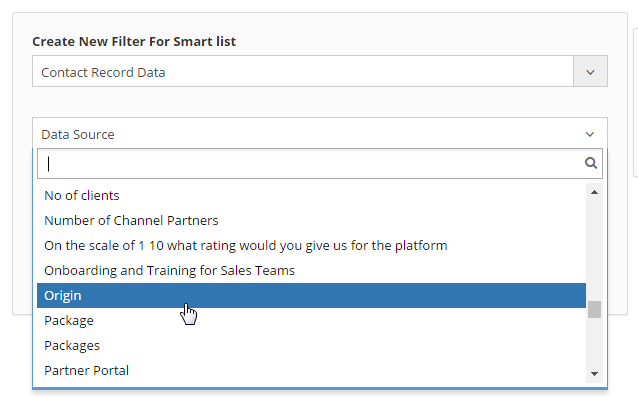Click the Create New Filter heading

[x=134, y=41]
